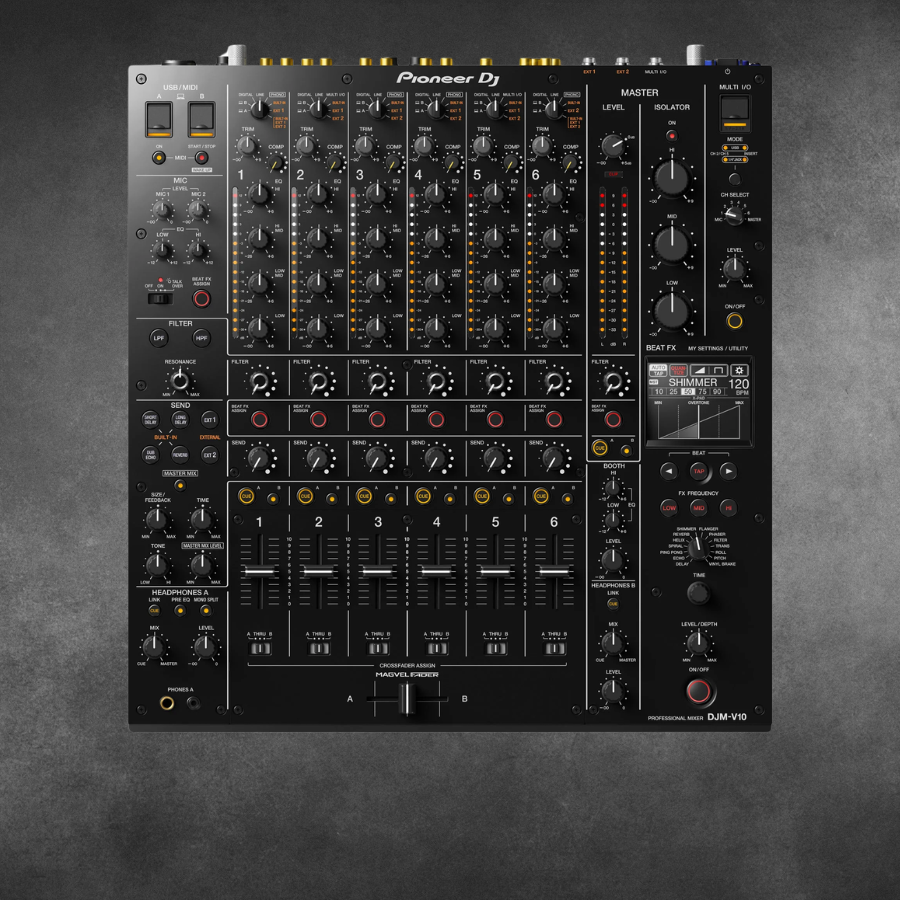Click the channel 5 EQ HI knob

[494, 194]
